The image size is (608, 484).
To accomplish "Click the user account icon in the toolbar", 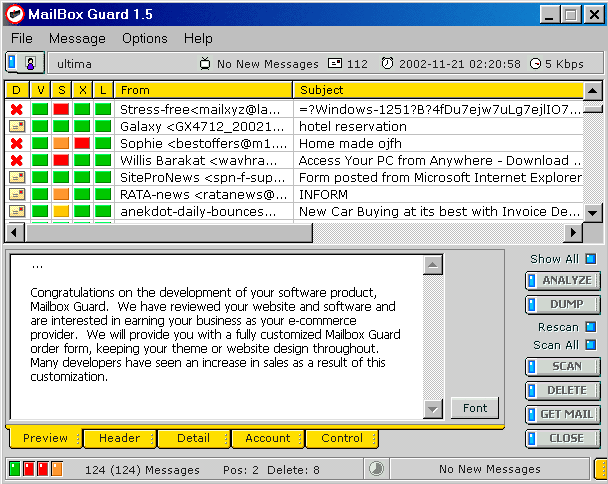I will click(30, 63).
